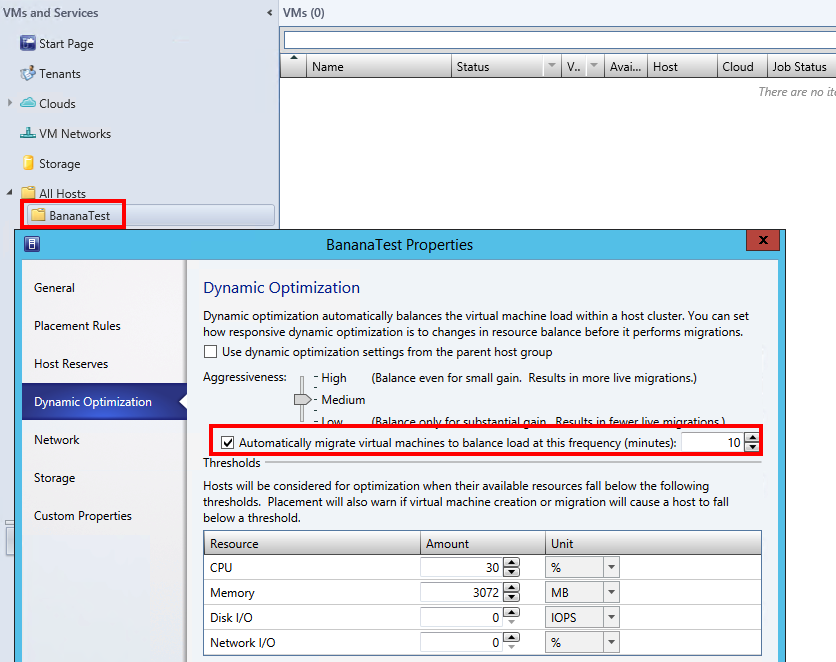Screen dimensions: 836x662
Task: Click the Disk I/O amount field
Action: pos(462,617)
